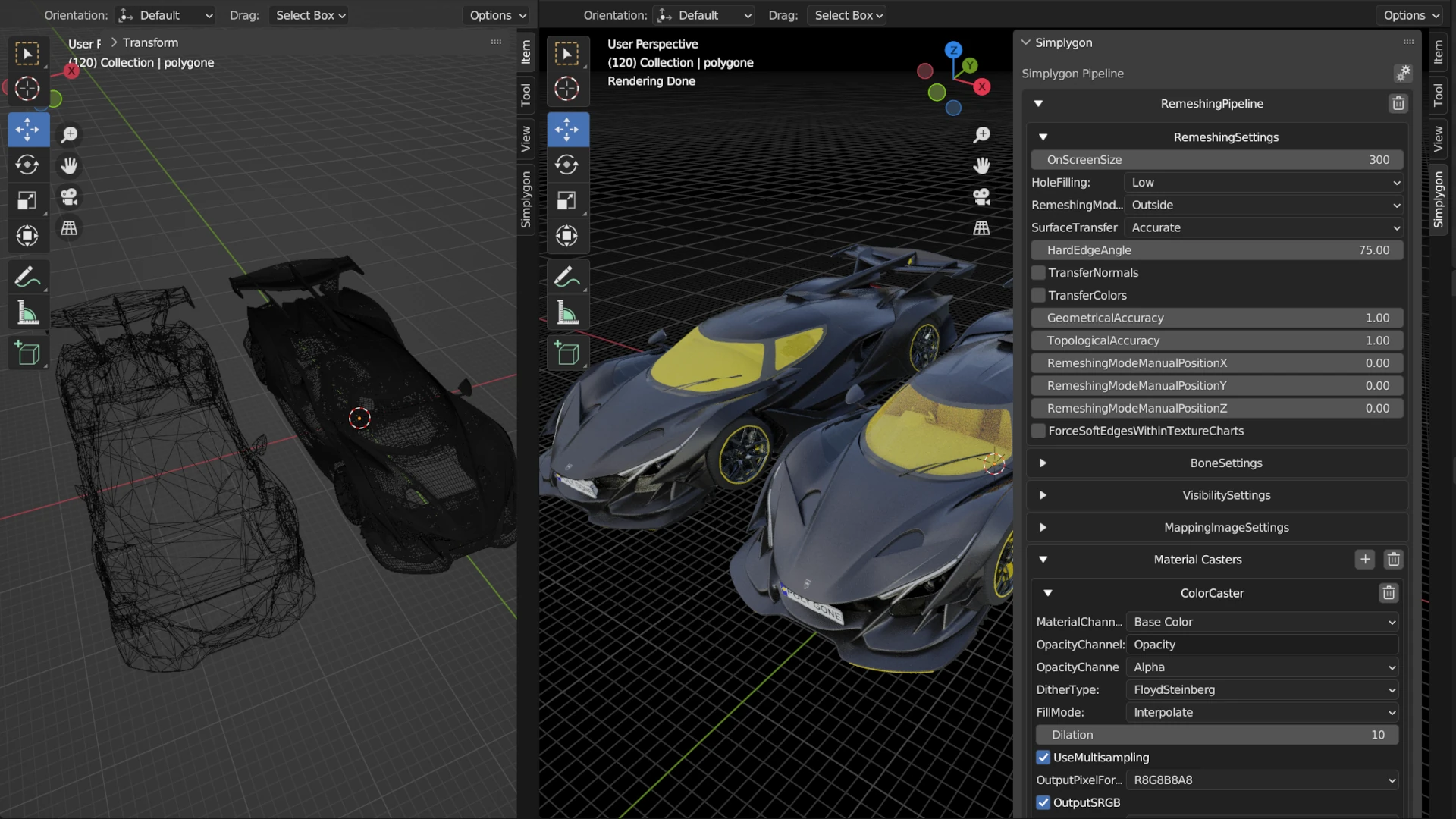Open the Tool tab in left viewport sidebar
The image size is (1456, 819).
tap(526, 95)
